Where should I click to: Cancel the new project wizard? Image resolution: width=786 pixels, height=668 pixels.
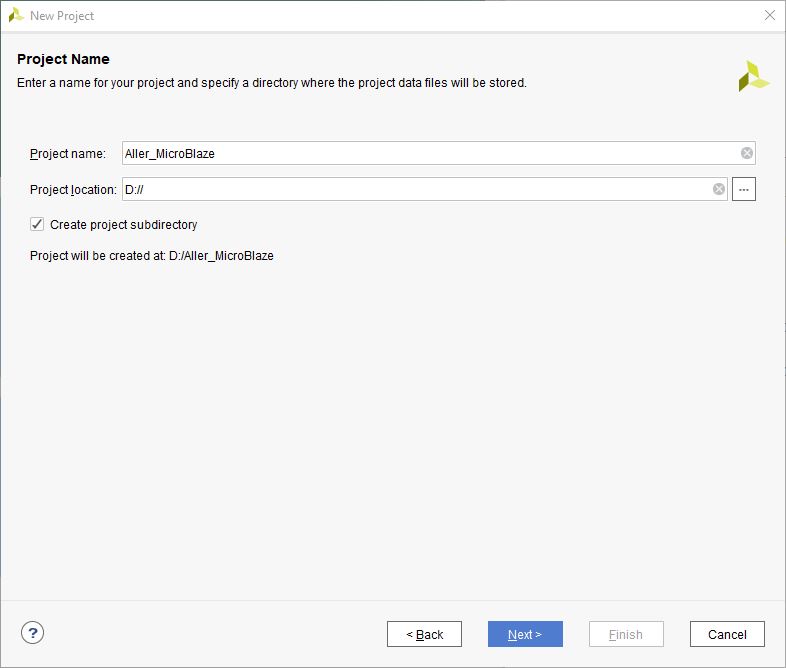(727, 634)
